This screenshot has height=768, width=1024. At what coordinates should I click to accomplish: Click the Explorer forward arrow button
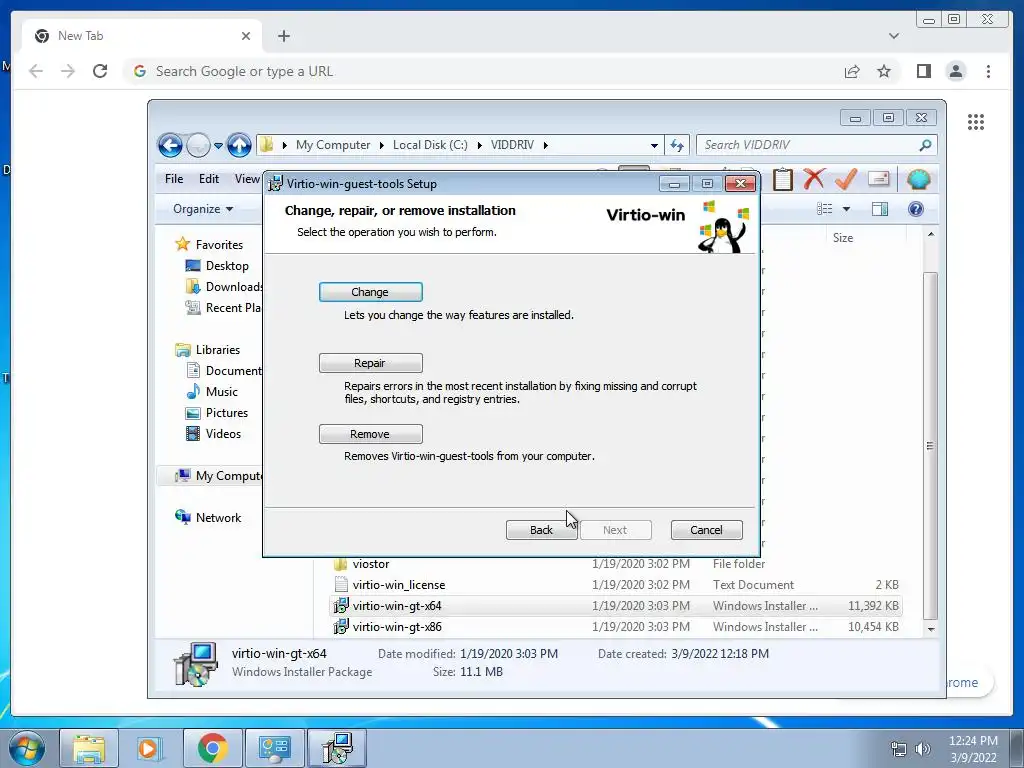coord(198,145)
